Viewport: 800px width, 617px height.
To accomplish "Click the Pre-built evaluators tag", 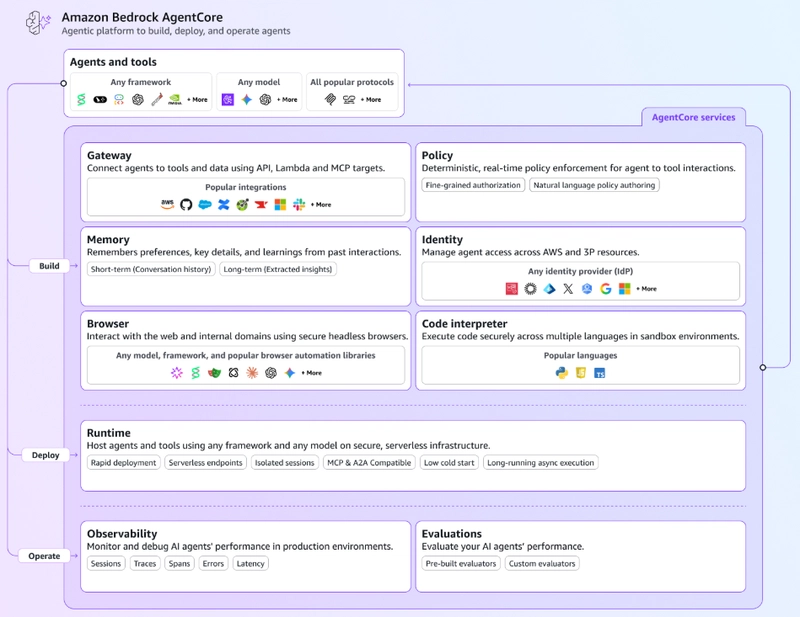I will (x=459, y=564).
